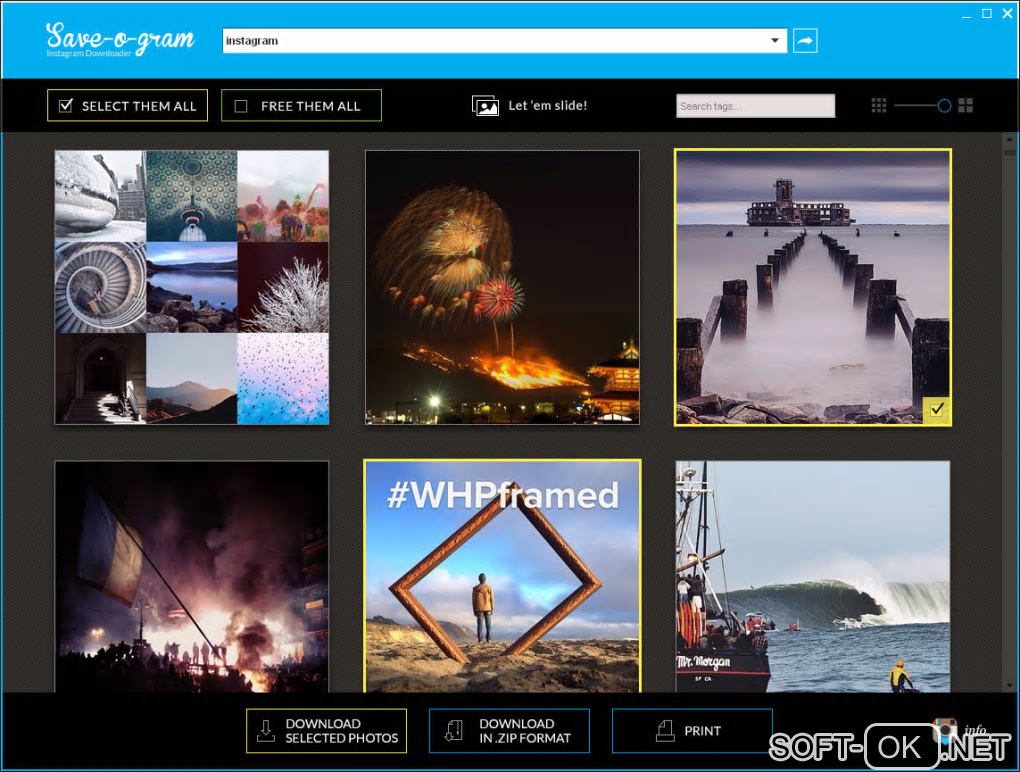Click the PRINT button
Viewport: 1020px width, 772px height.
(692, 730)
